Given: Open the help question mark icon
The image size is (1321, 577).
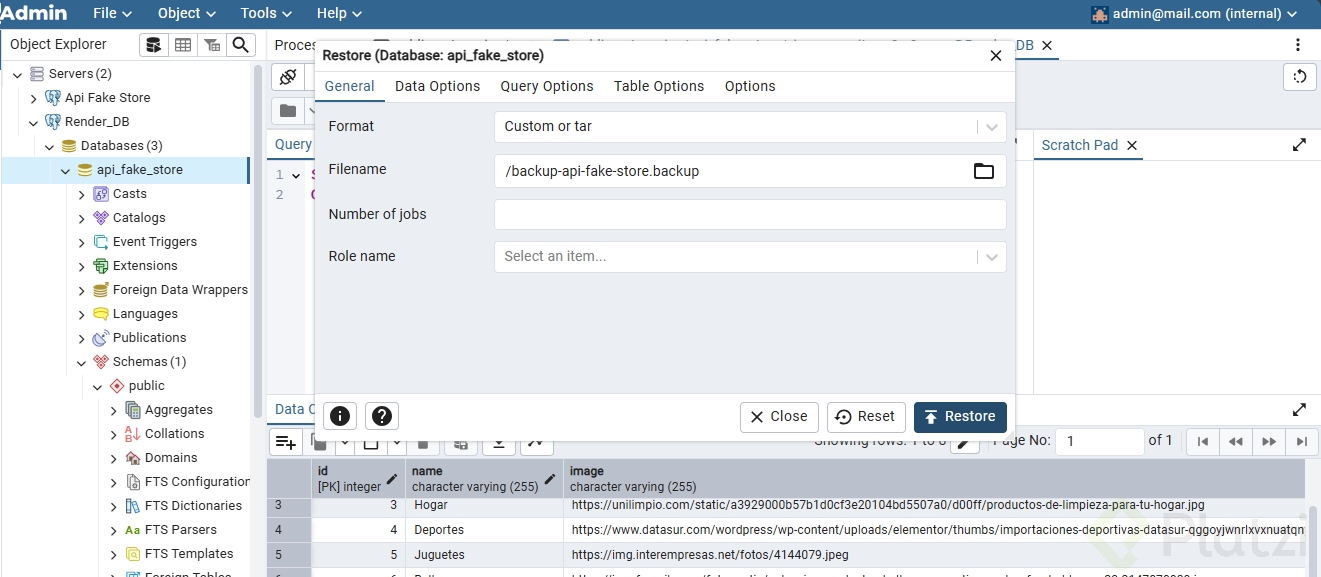Looking at the screenshot, I should point(381,417).
